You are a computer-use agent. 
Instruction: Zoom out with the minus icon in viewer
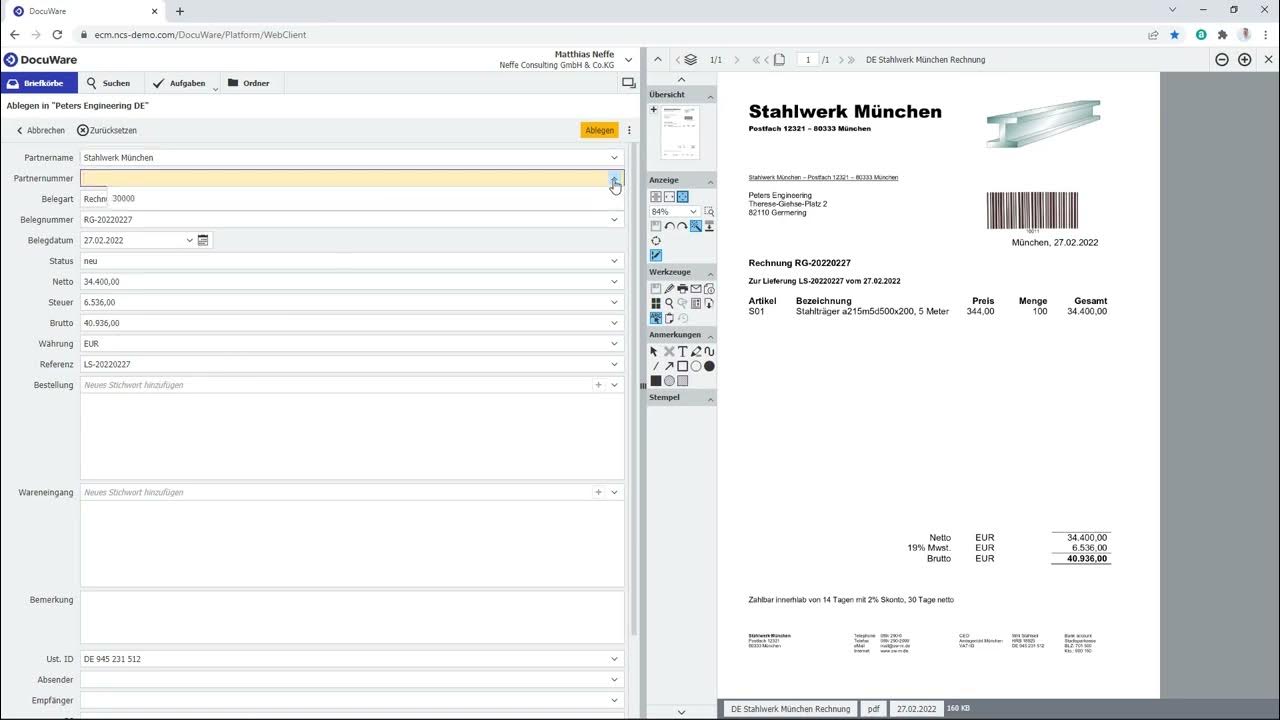[1222, 60]
